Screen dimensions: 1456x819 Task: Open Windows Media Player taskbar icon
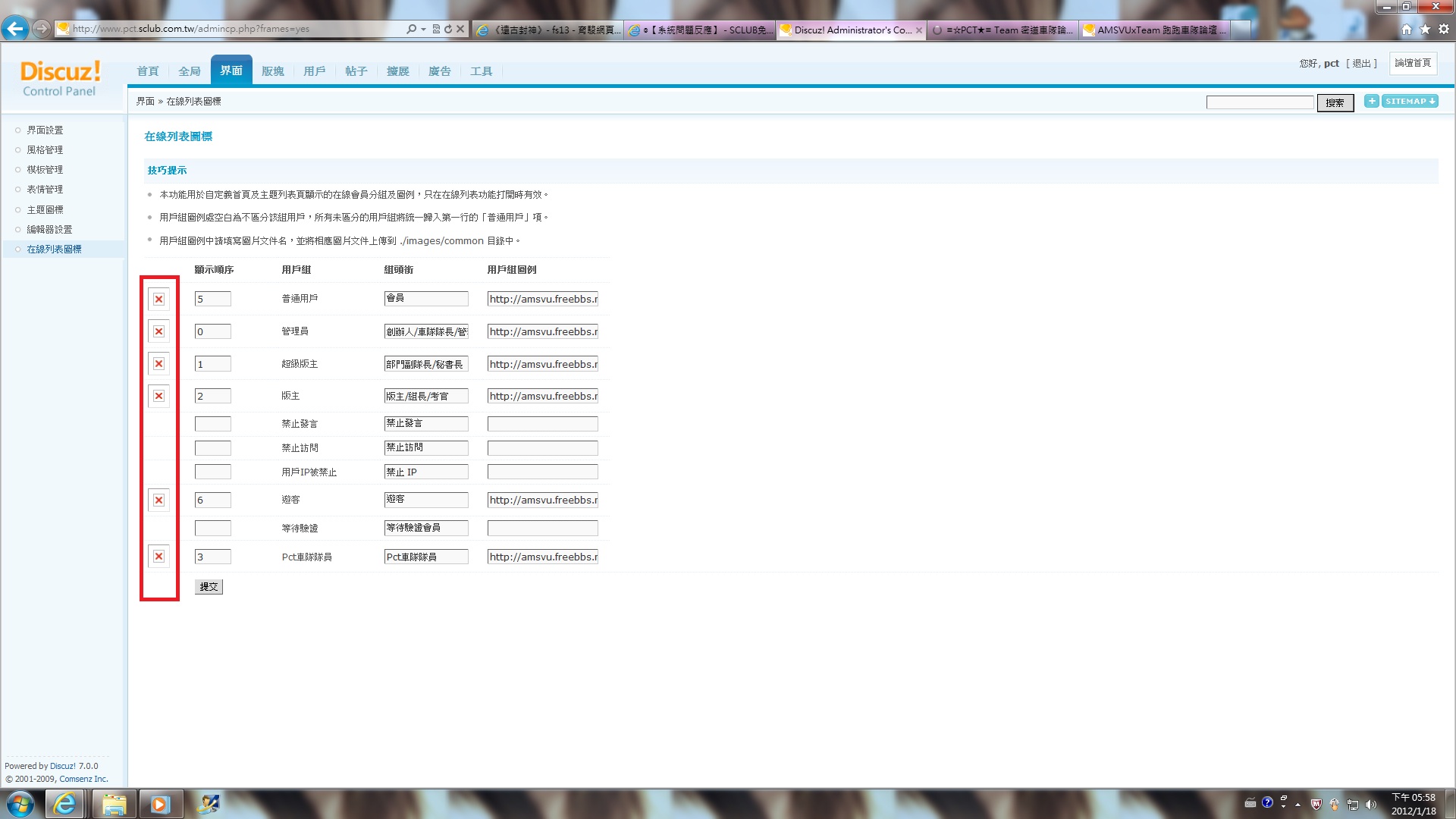160,804
